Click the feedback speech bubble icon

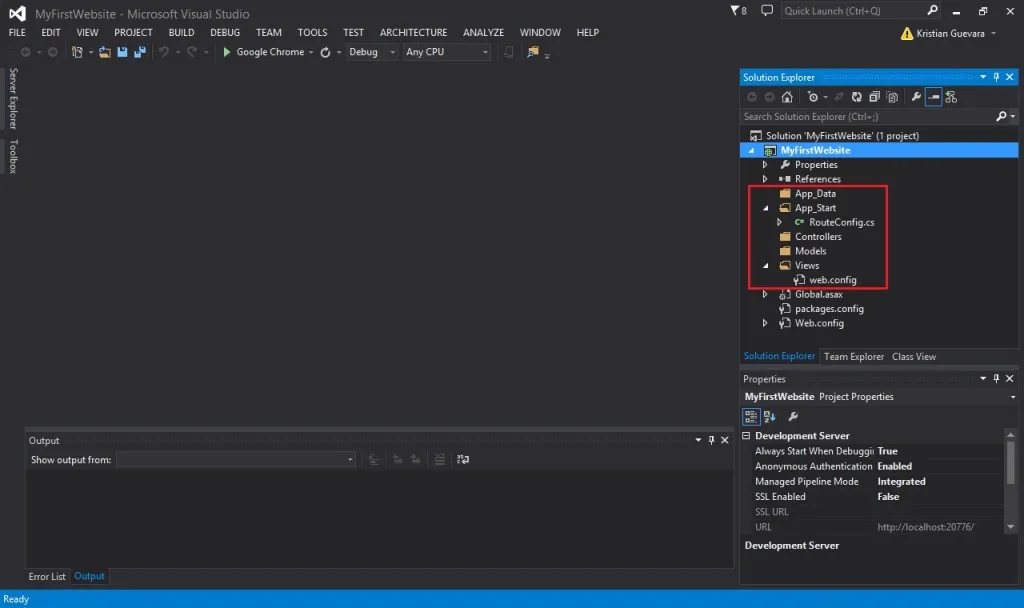point(767,10)
